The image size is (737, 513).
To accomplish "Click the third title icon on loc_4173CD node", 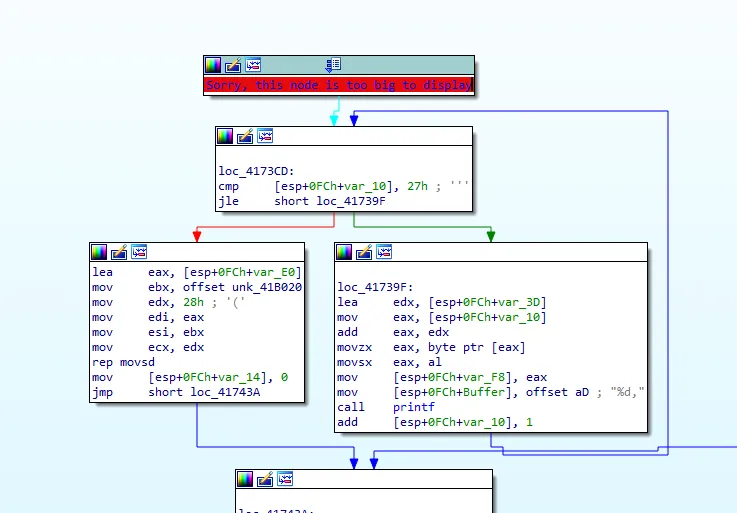I will pos(265,136).
